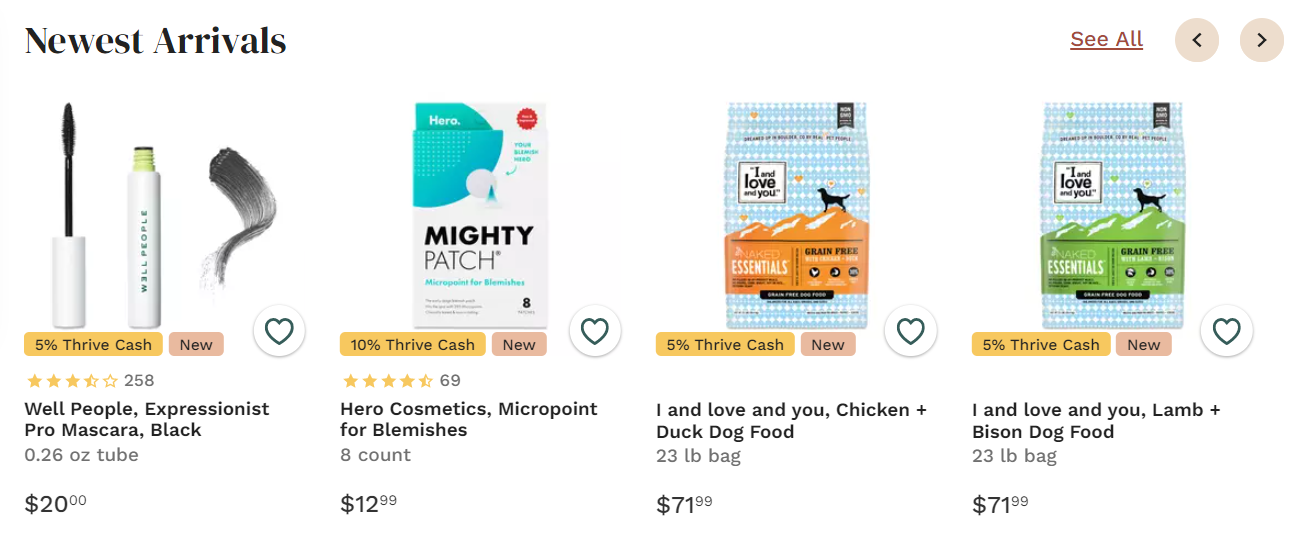Click the 10% Thrive Cash badge
Screen dimensions: 1308x540
coord(412,345)
